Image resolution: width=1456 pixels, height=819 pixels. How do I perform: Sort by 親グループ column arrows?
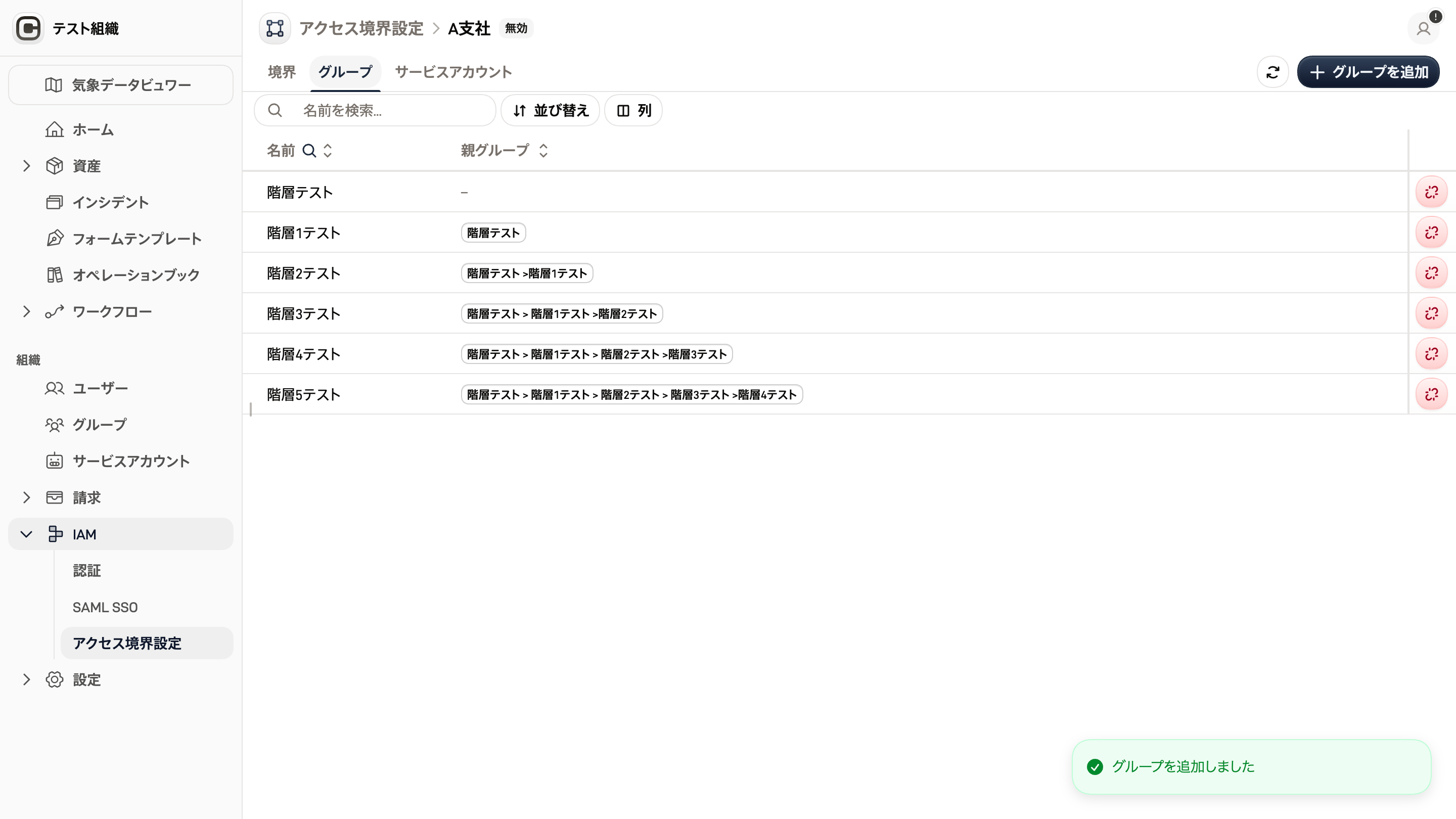coord(544,150)
